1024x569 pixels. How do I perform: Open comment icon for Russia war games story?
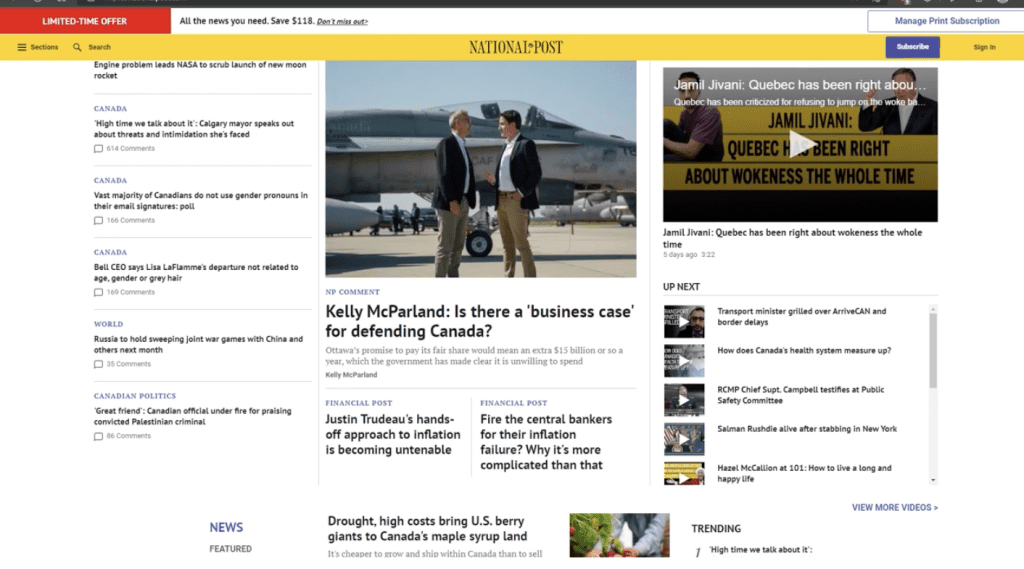pos(98,365)
